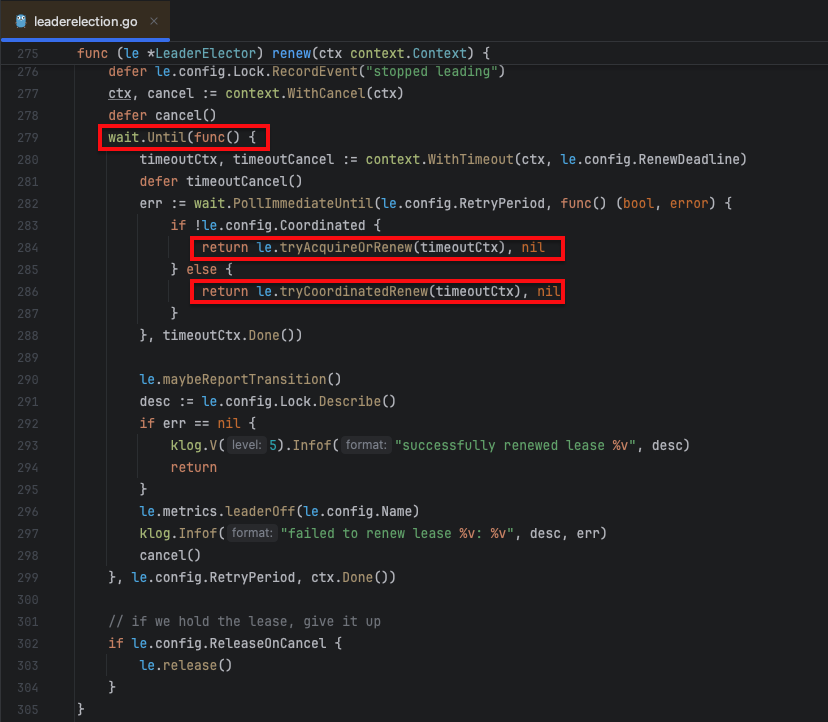828x722 pixels.
Task: Click 'Describe' method on line 291
Action: pyautogui.click(x=350, y=402)
